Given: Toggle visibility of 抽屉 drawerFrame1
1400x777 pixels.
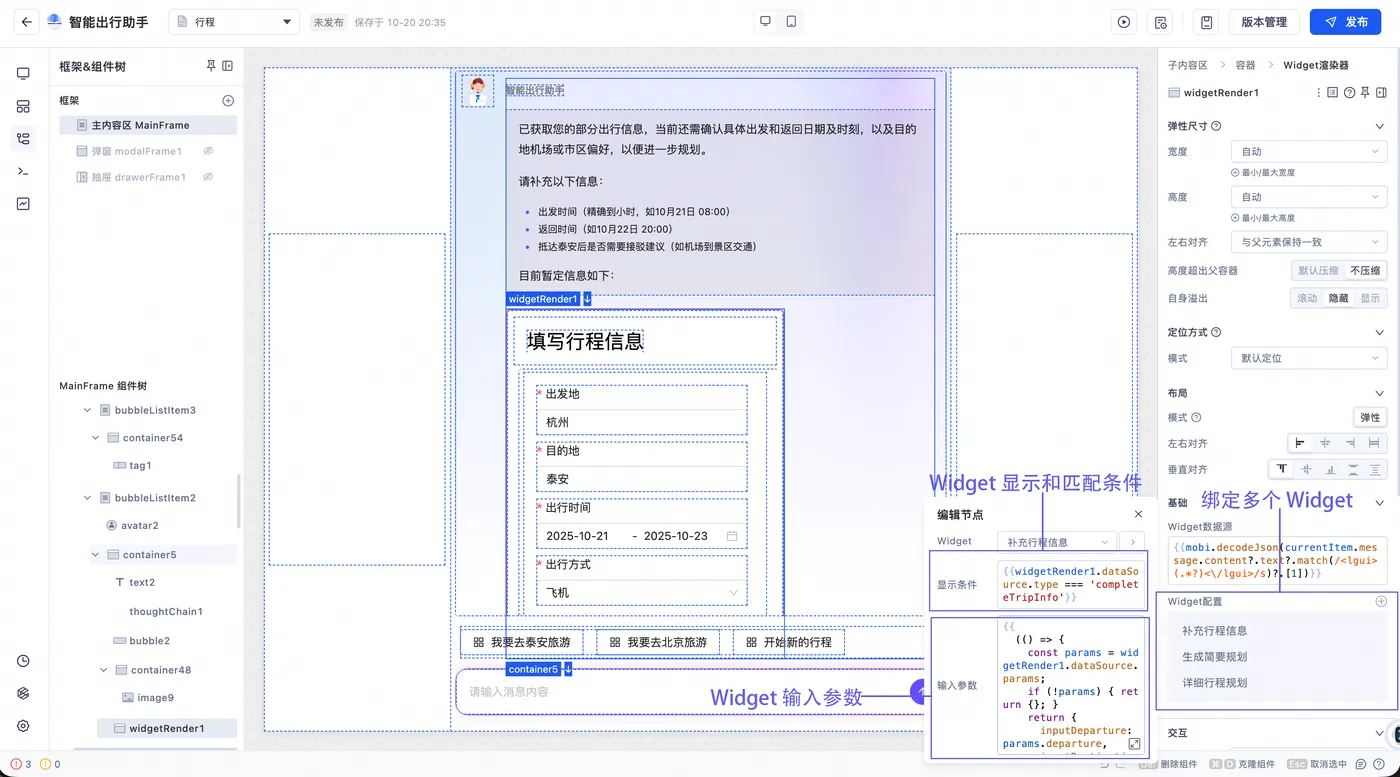Looking at the screenshot, I should (x=209, y=177).
